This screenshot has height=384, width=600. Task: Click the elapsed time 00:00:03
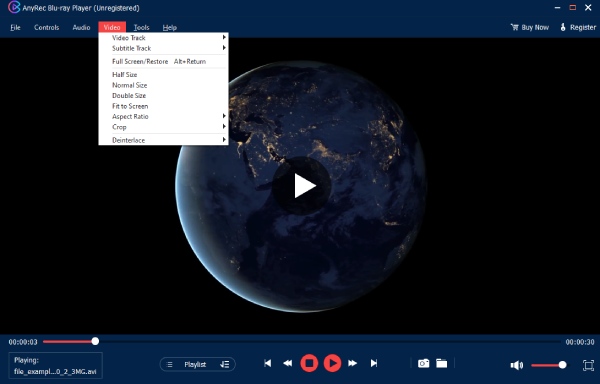coord(23,342)
